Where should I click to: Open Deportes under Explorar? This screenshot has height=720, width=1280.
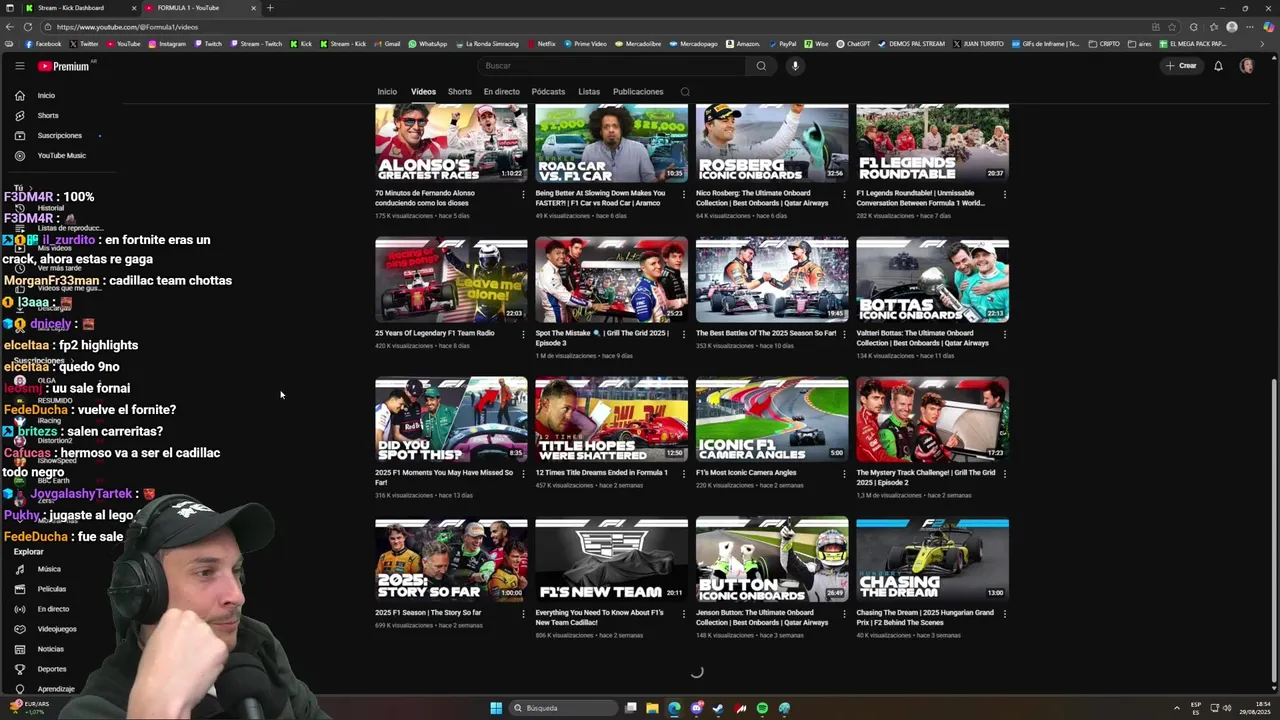[x=52, y=669]
